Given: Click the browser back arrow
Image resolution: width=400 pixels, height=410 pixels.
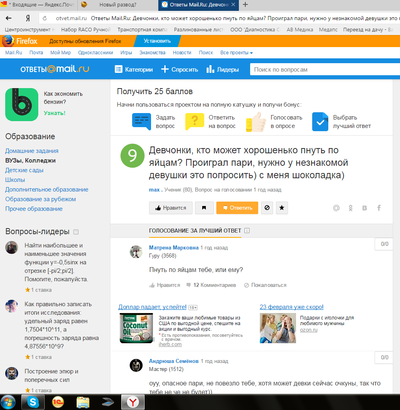Looking at the screenshot, I should pyautogui.click(x=9, y=18).
